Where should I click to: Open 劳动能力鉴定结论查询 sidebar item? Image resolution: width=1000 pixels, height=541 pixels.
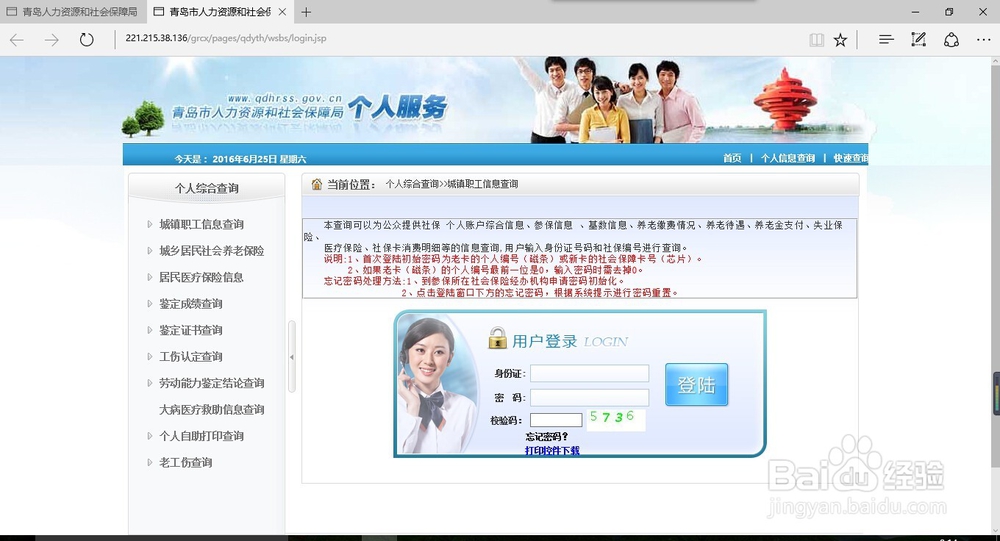coord(212,383)
